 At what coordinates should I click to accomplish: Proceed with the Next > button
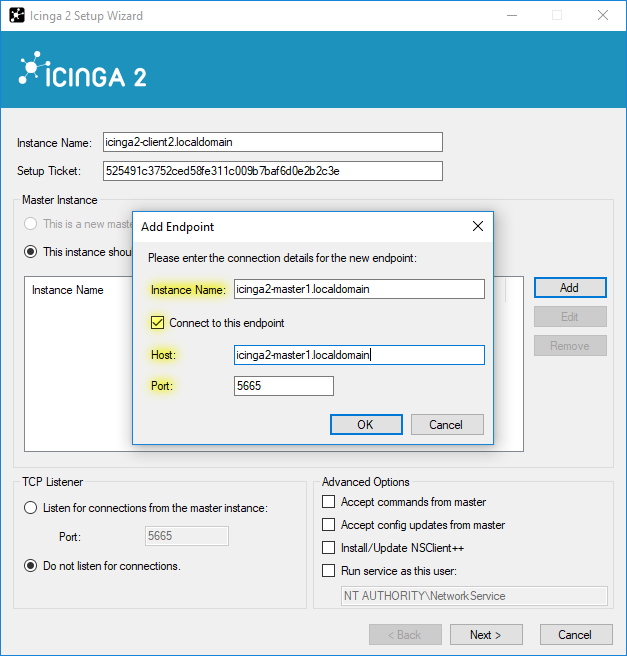pos(486,635)
